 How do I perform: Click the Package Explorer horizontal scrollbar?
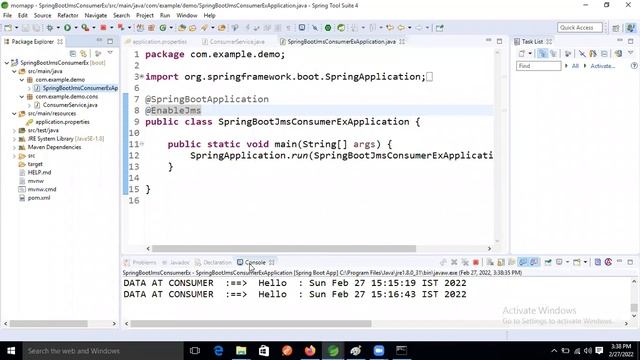click(49, 324)
